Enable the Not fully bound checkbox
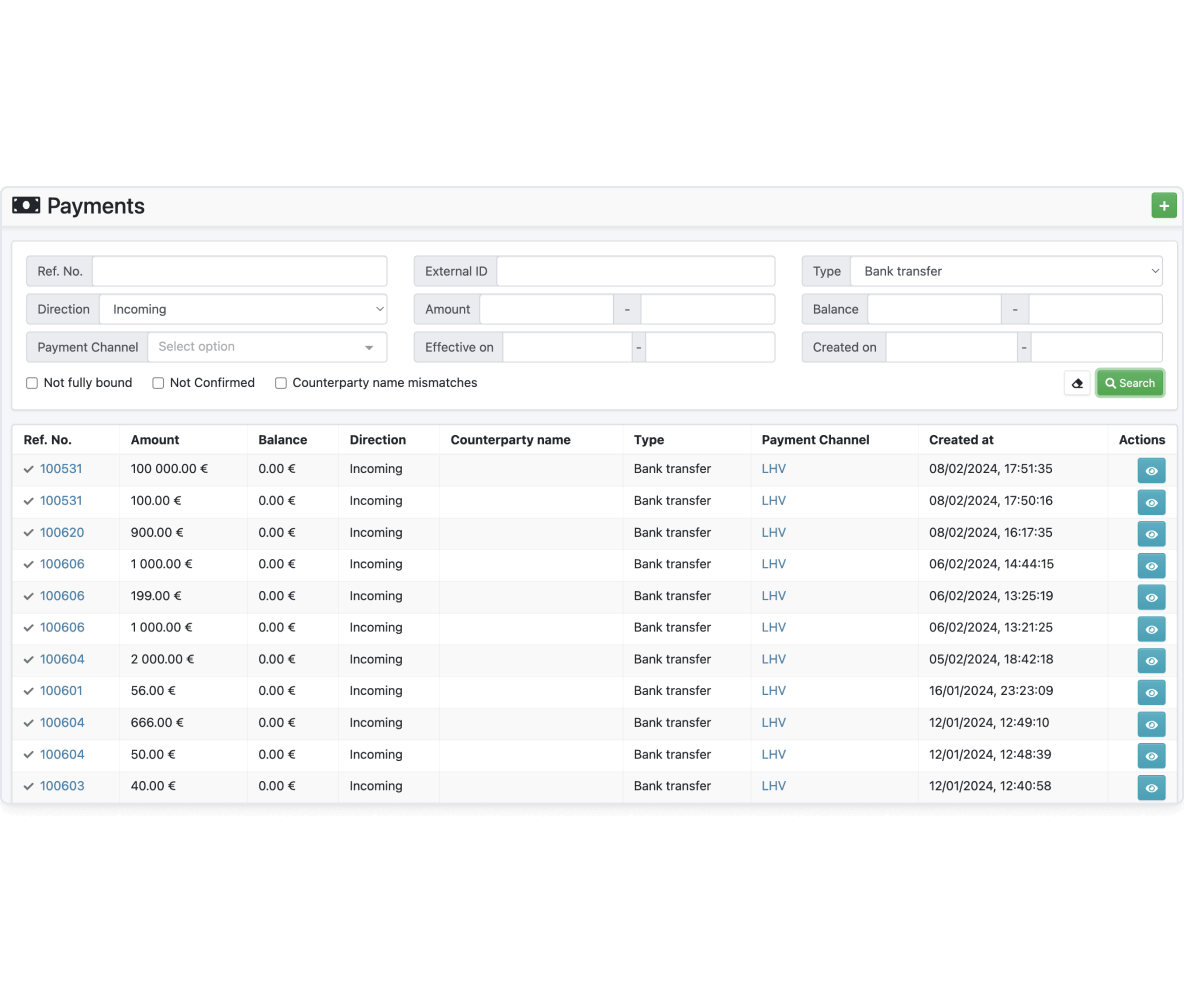This screenshot has width=1184, height=992. (x=32, y=383)
